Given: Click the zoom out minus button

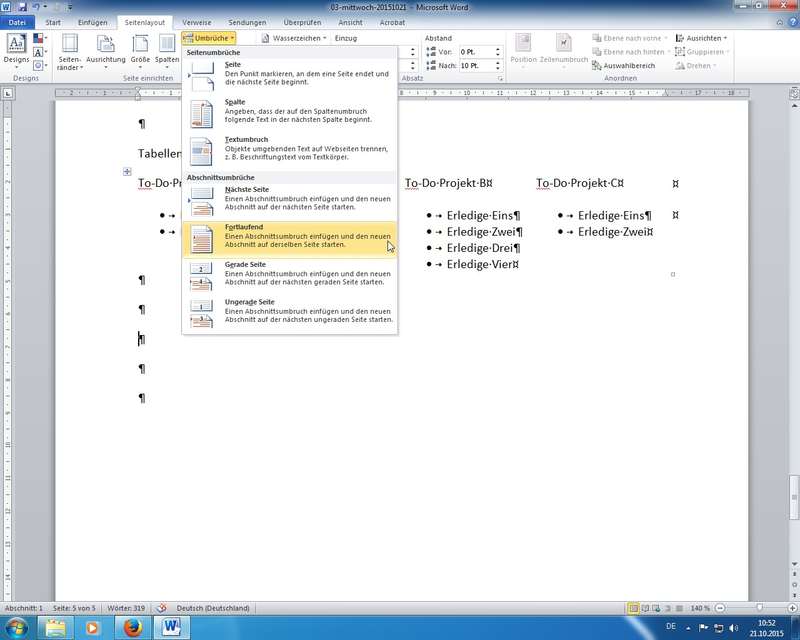Looking at the screenshot, I should [x=719, y=608].
